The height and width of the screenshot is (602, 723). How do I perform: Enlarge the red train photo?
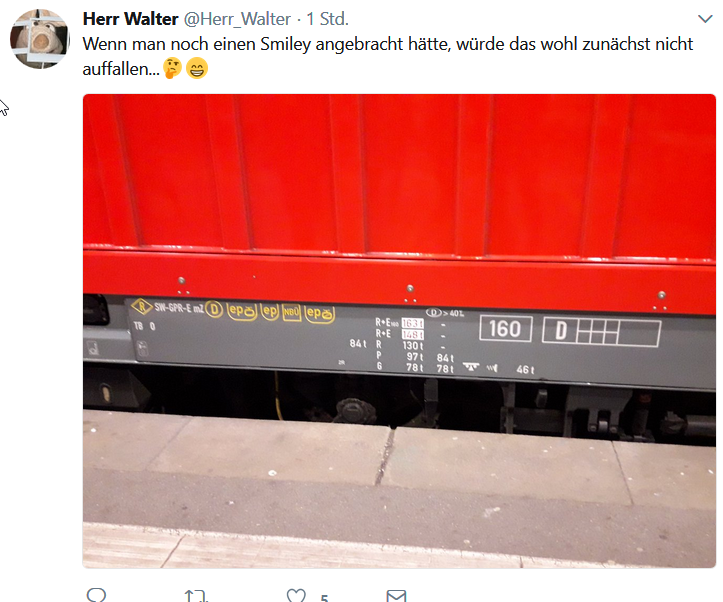(399, 331)
